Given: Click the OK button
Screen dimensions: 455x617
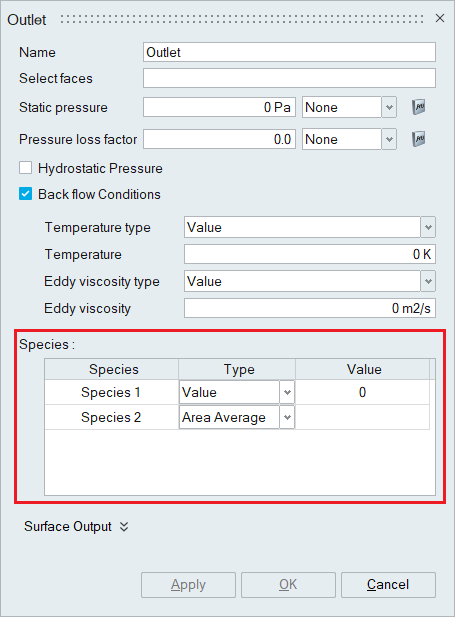Looking at the screenshot, I should 288,585.
